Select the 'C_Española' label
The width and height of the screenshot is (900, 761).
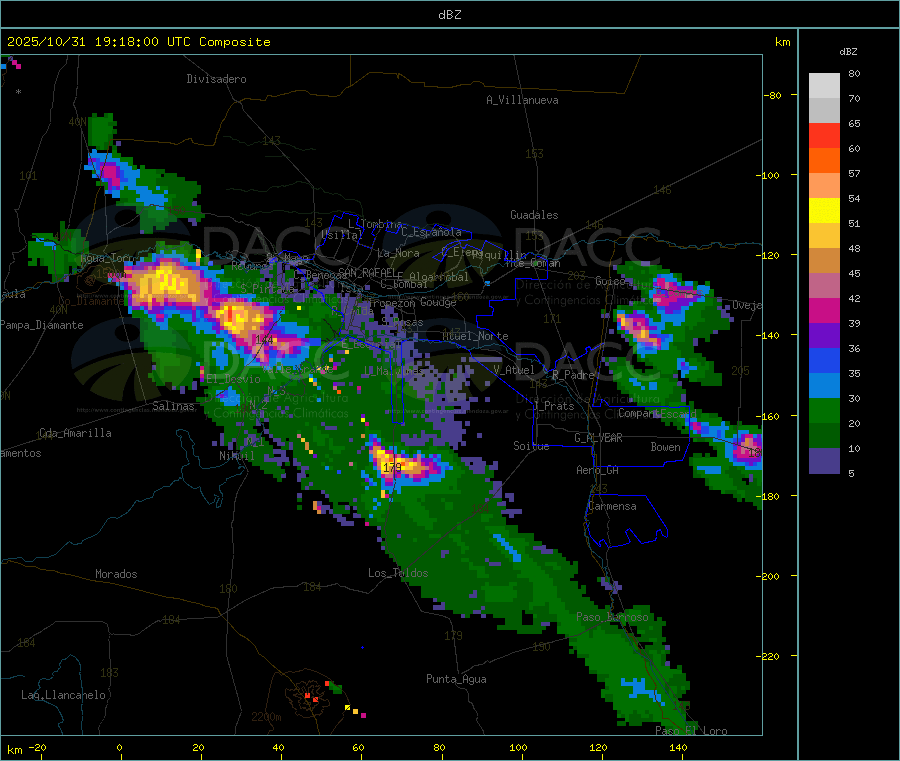[x=432, y=232]
